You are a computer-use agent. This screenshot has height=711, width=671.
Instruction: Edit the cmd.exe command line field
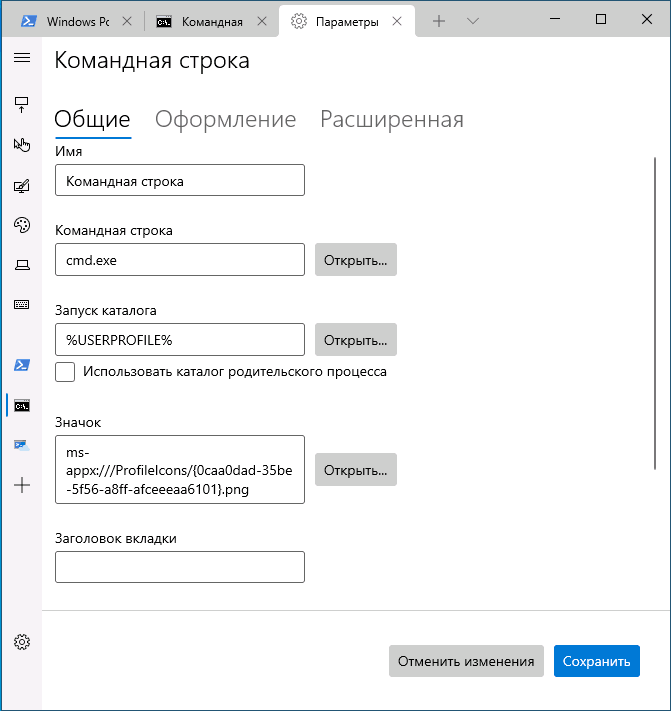click(x=180, y=259)
